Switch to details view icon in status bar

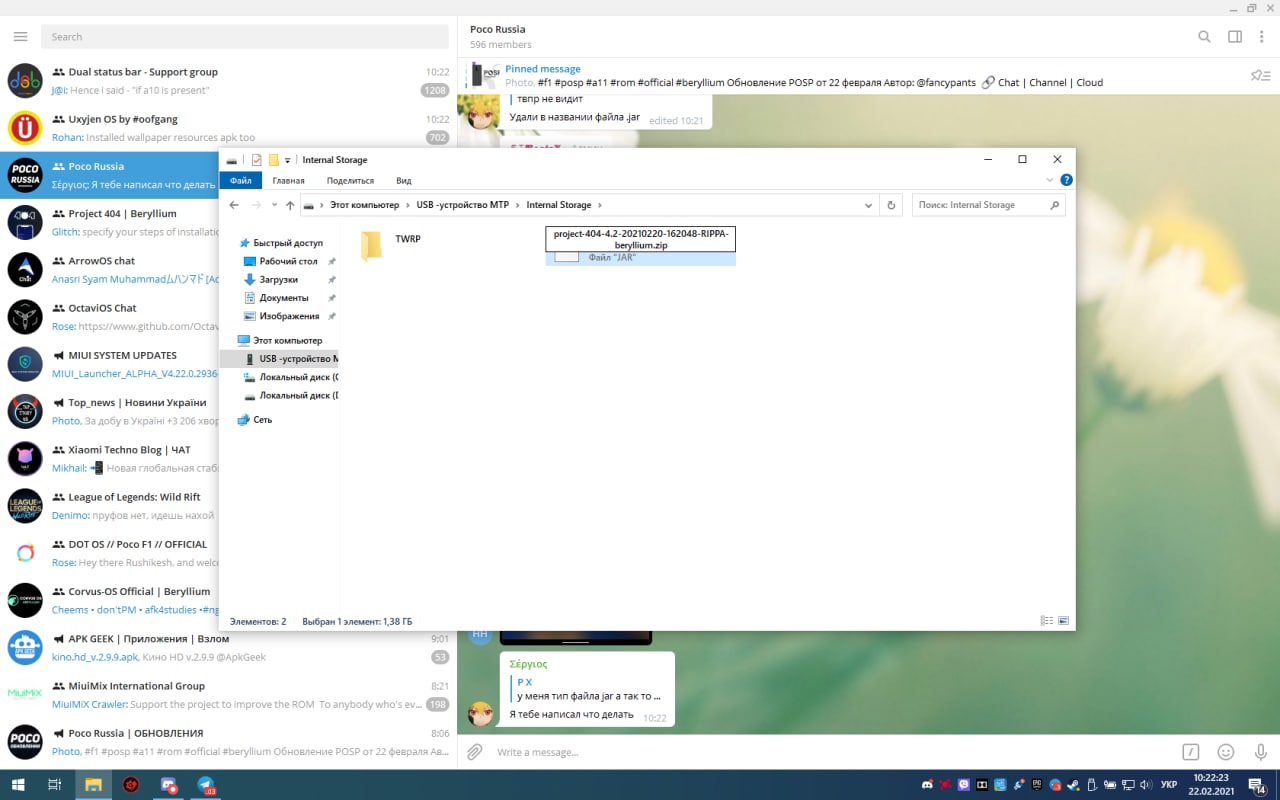1046,621
